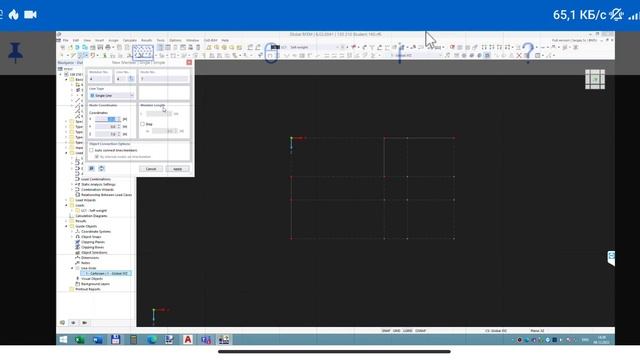The width and height of the screenshot is (640, 360).
Task: Adjust X coordinate spinner arrows
Action: [x=119, y=119]
